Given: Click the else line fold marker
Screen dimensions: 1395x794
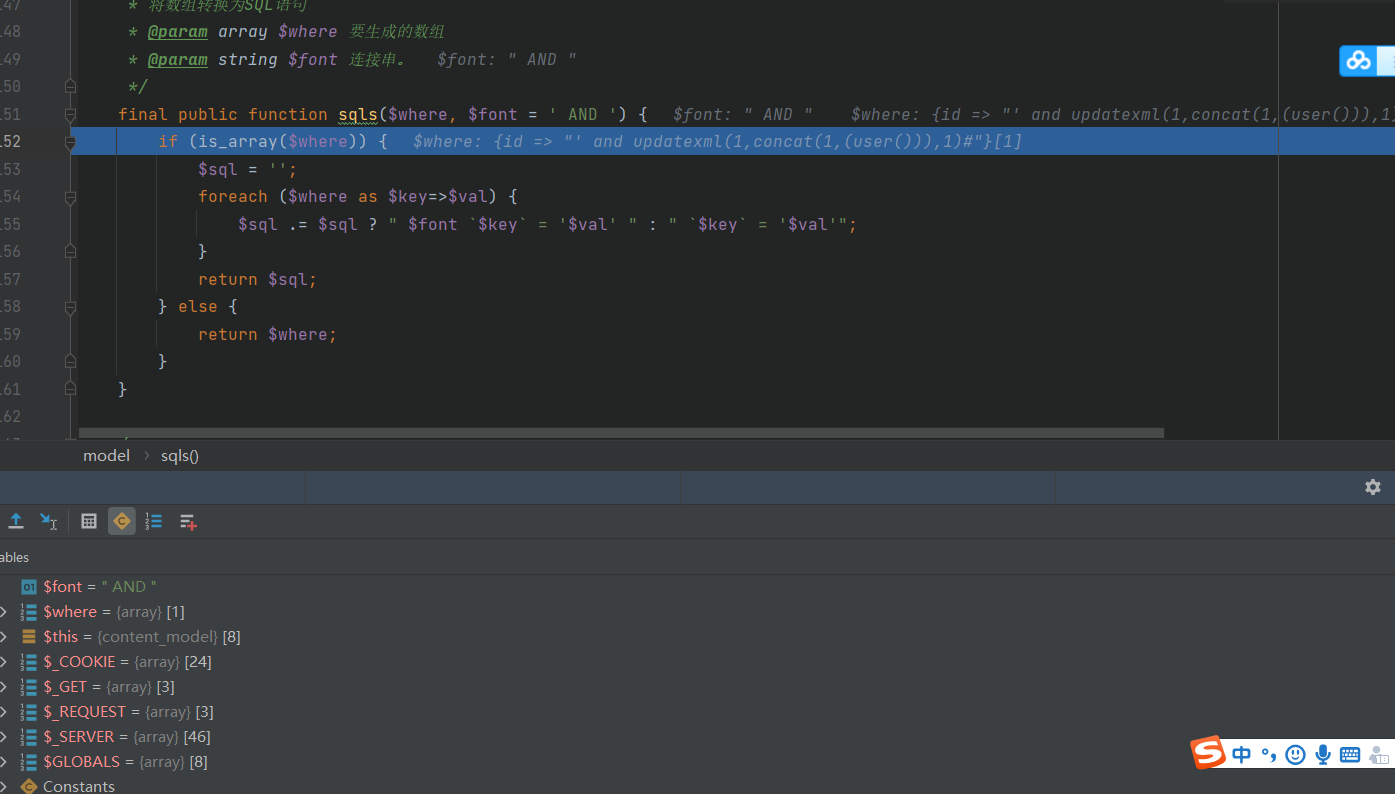Looking at the screenshot, I should [70, 307].
